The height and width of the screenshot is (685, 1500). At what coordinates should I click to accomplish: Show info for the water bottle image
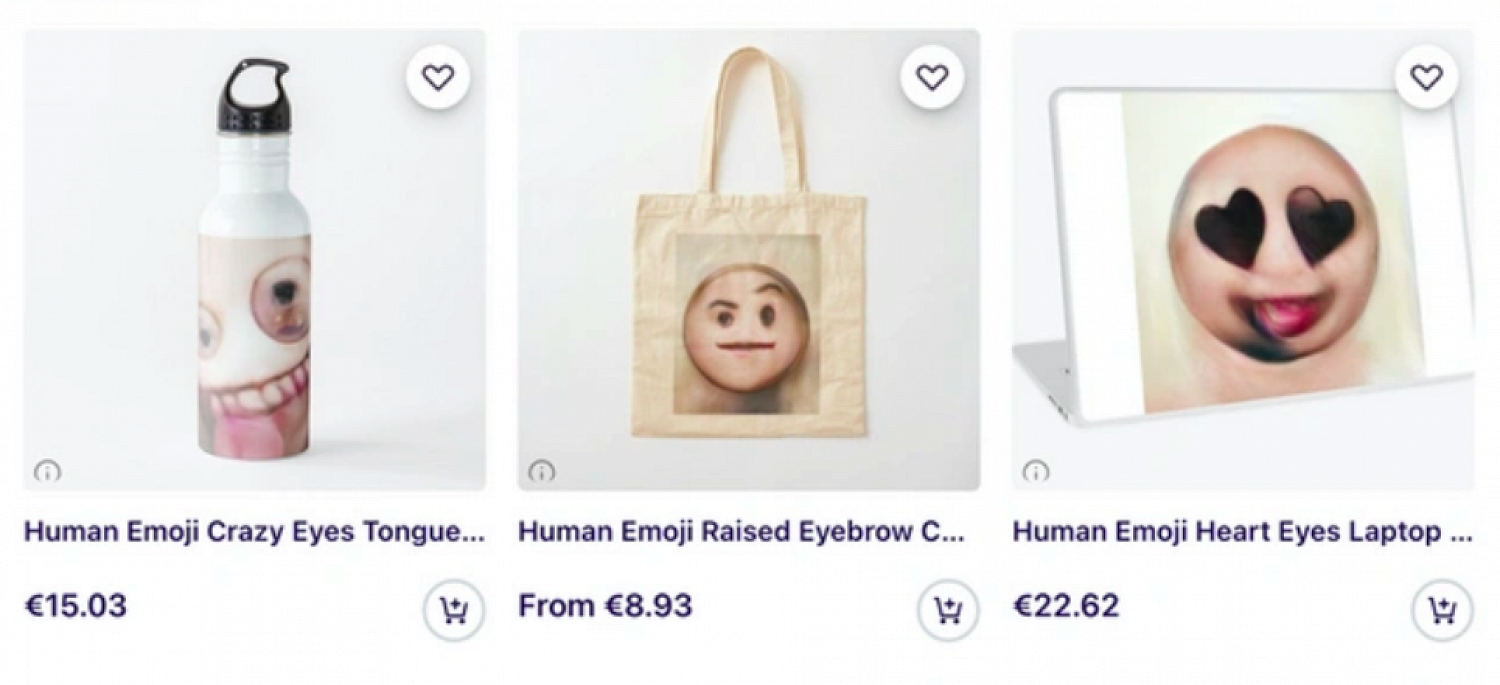pos(47,470)
